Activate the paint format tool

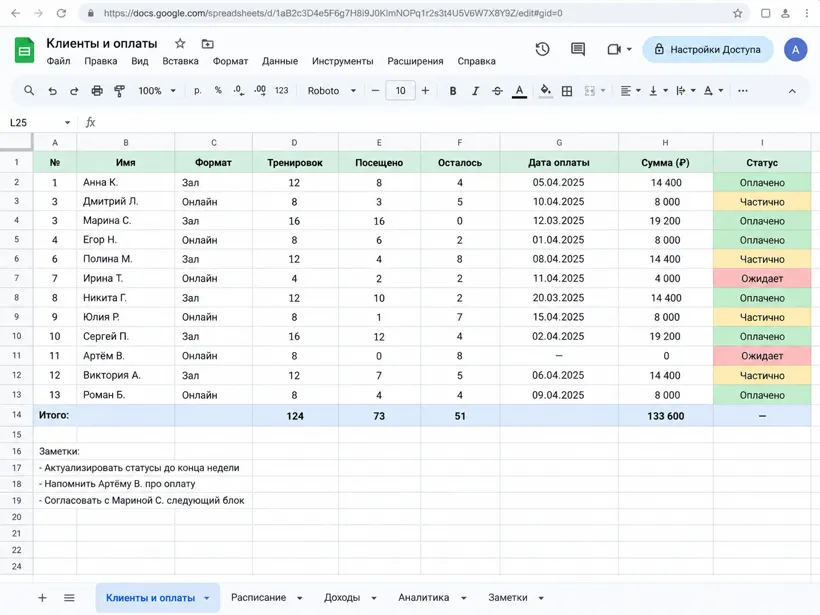tap(119, 91)
